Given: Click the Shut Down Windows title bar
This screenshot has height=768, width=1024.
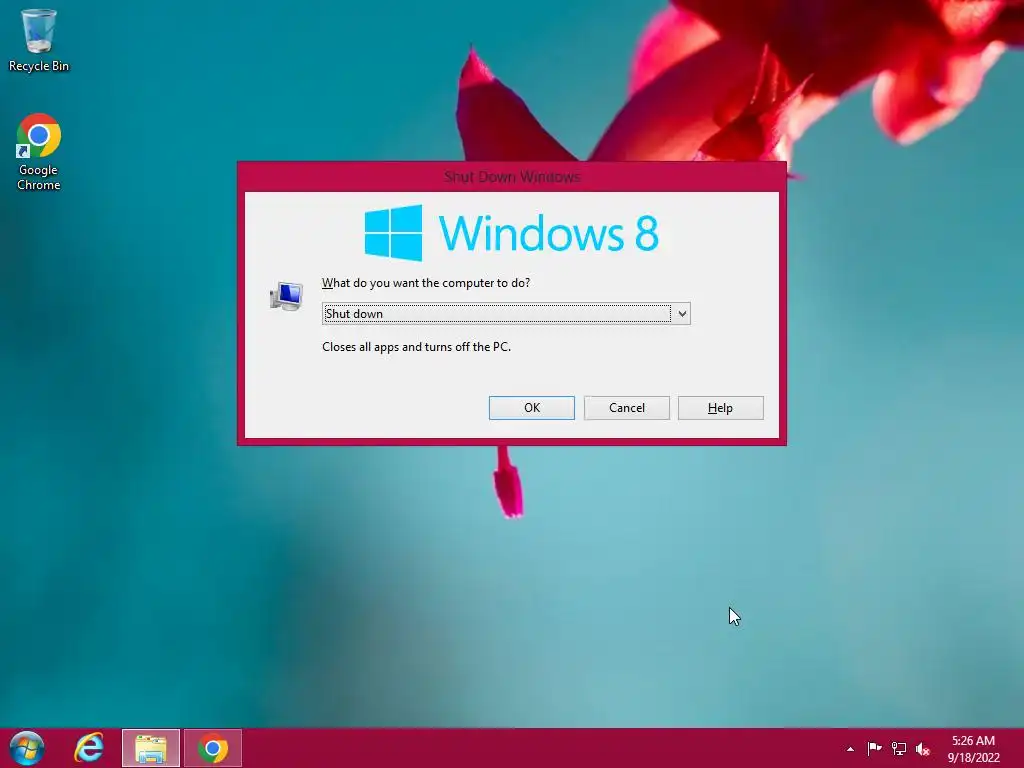Looking at the screenshot, I should click(x=512, y=176).
